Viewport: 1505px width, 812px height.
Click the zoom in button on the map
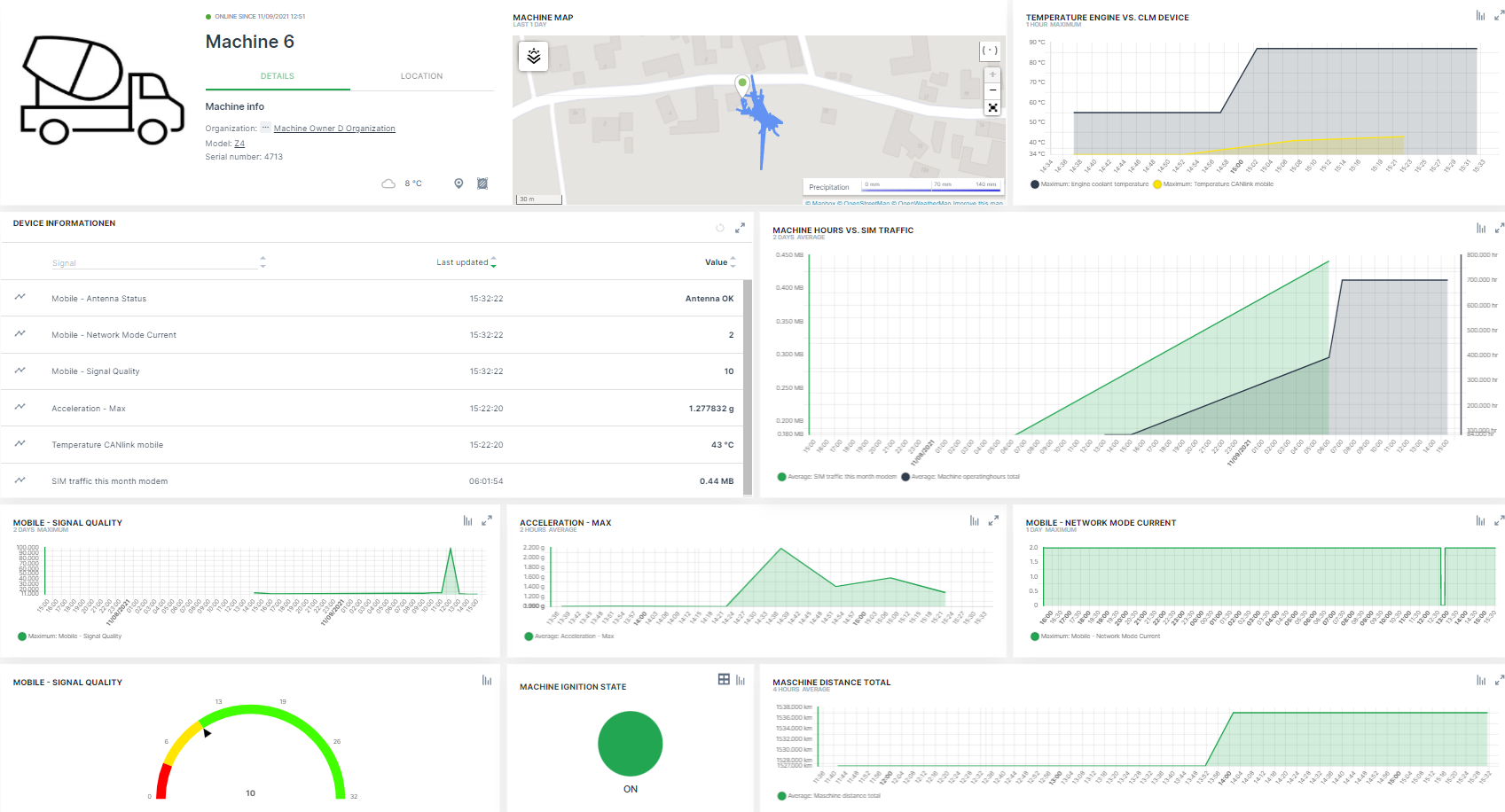point(992,76)
